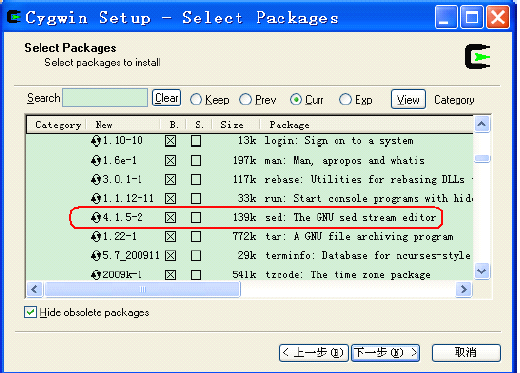The width and height of the screenshot is (520, 373).
Task: Click the vertical scrollbar up arrow
Action: pyautogui.click(x=481, y=124)
